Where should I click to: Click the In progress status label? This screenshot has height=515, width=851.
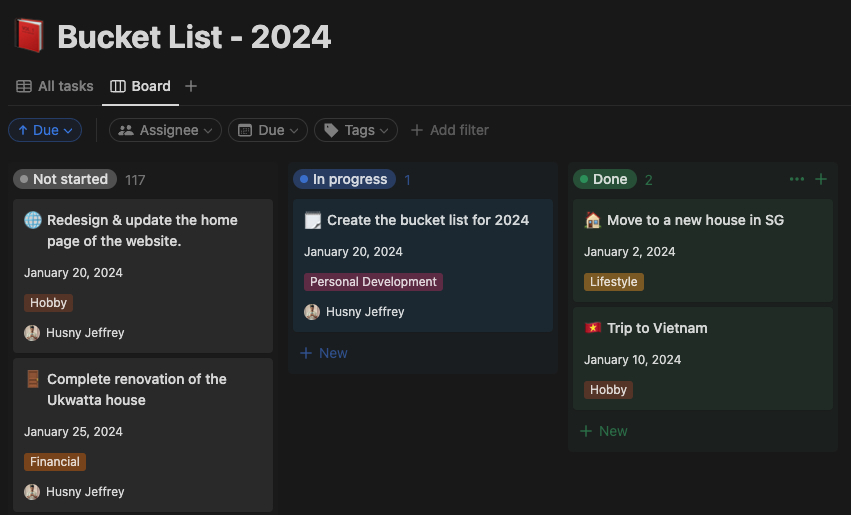(x=345, y=179)
